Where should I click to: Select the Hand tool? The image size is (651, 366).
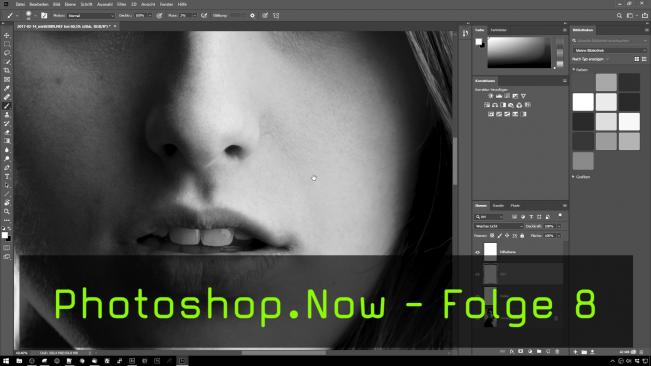point(7,203)
